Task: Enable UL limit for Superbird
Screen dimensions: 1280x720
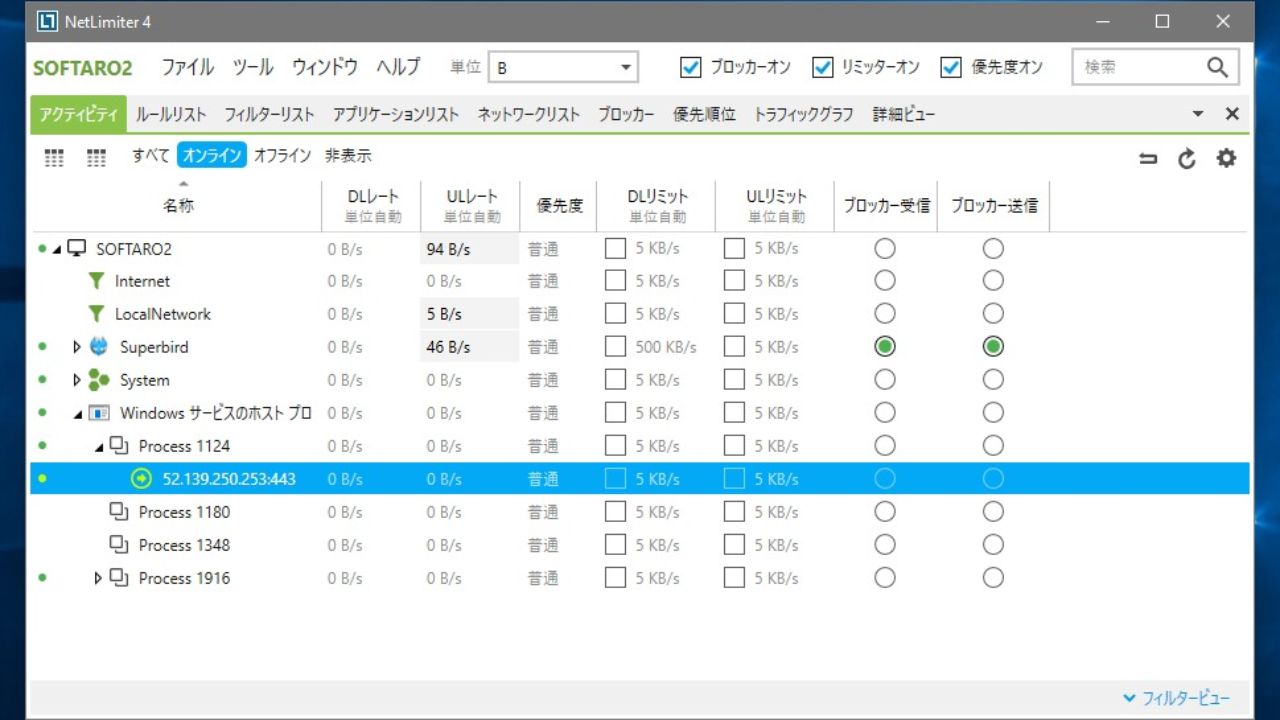Action: click(x=734, y=347)
